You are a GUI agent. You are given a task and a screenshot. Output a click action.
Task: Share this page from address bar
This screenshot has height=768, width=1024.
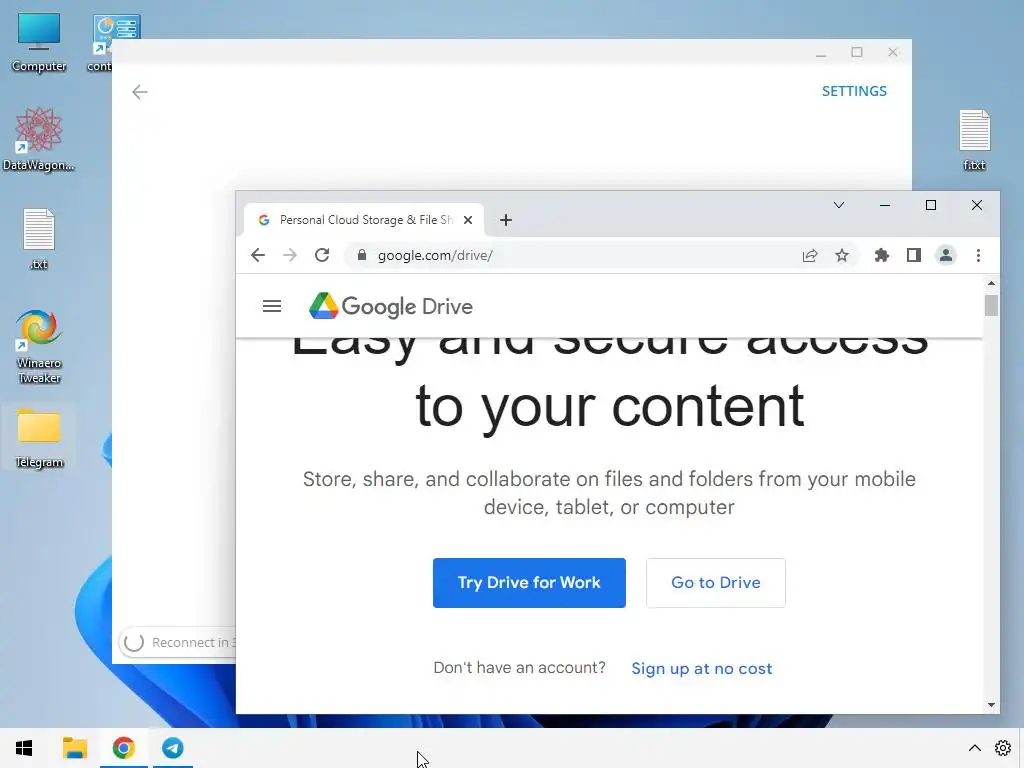coord(810,255)
